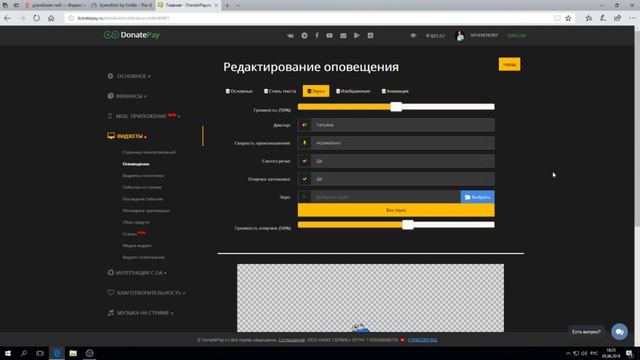Click the heart icon next to Благотворительность
Image resolution: width=640 pixels, height=360 pixels.
[x=111, y=293]
